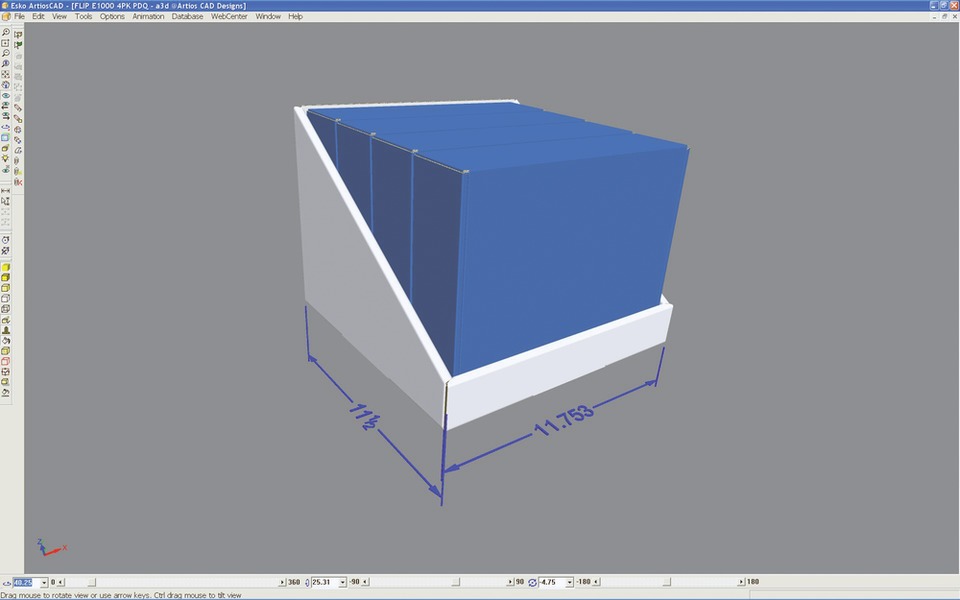Expand the 48.25 rotation angle dropdown
960x600 pixels.
(43, 582)
